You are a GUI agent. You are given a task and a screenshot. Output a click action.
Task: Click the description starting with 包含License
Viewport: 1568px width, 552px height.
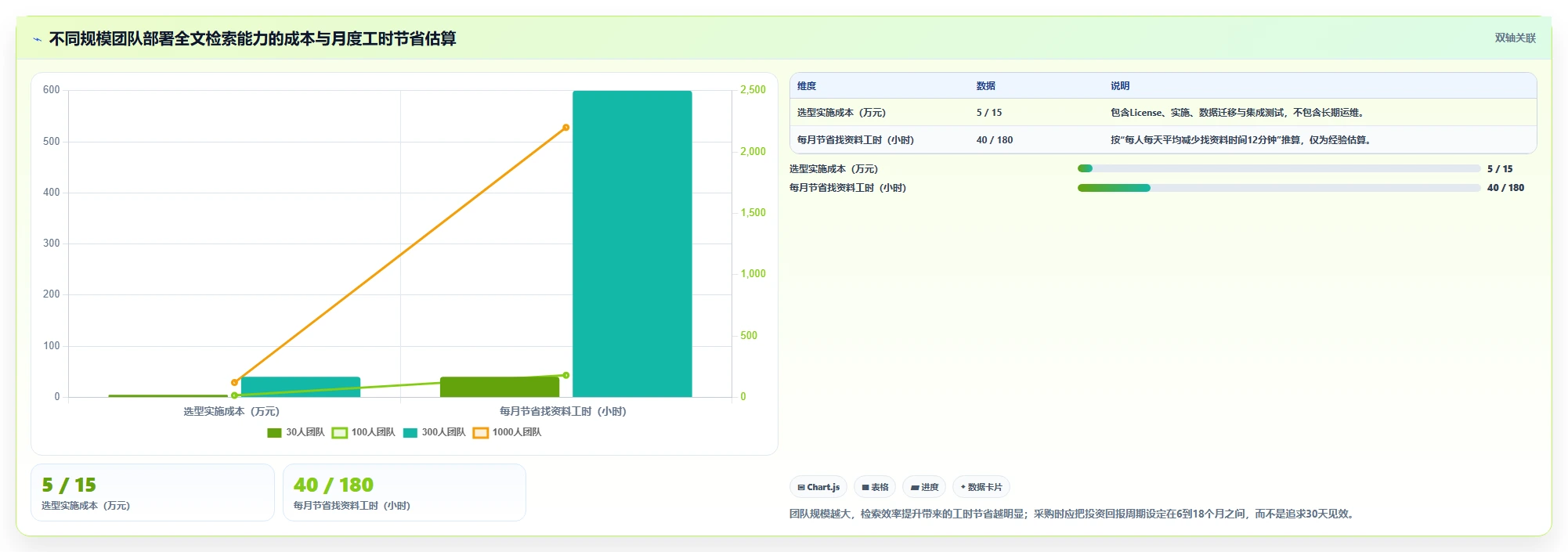click(x=1238, y=113)
